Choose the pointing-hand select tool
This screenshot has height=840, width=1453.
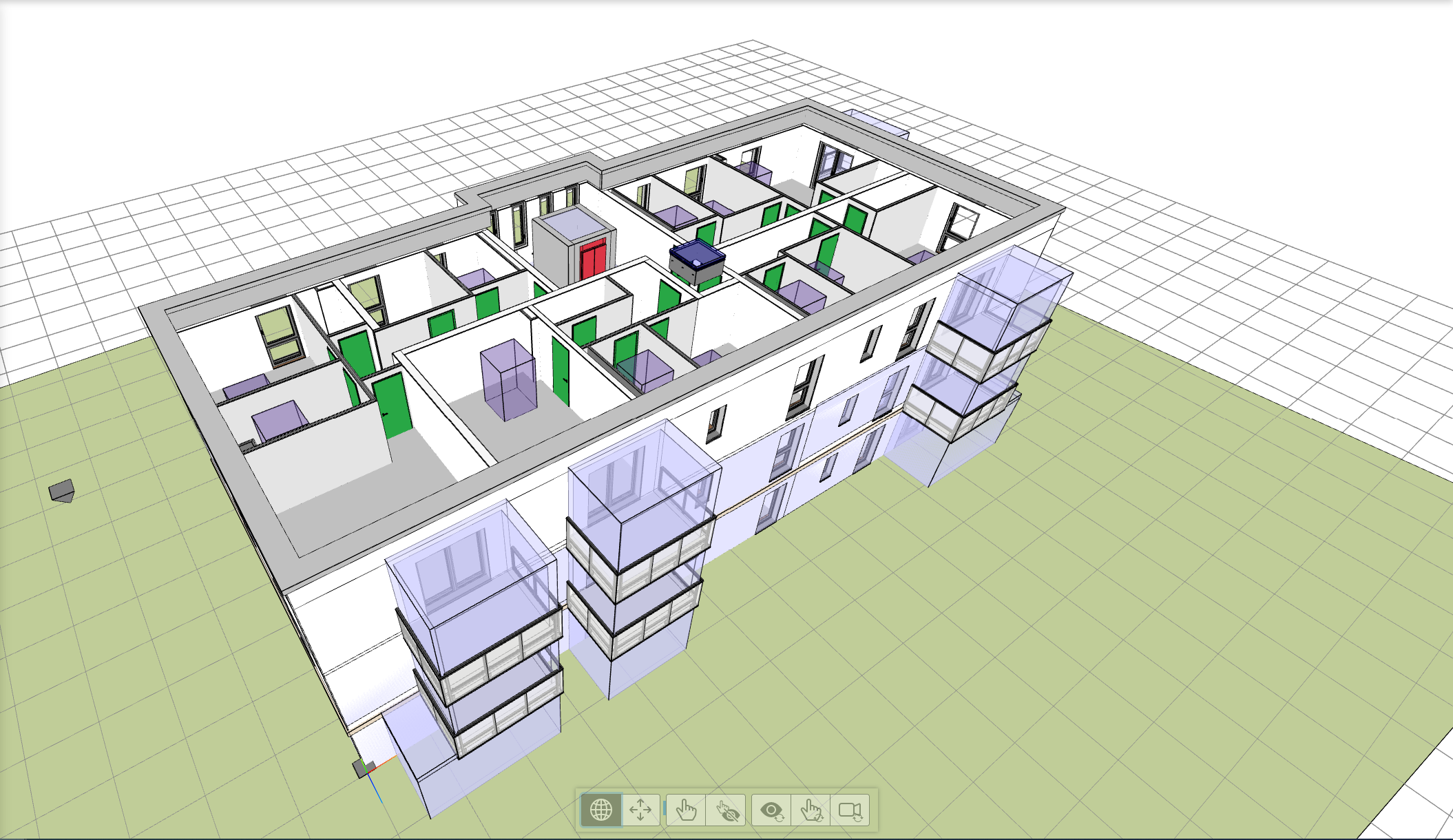coord(686,810)
